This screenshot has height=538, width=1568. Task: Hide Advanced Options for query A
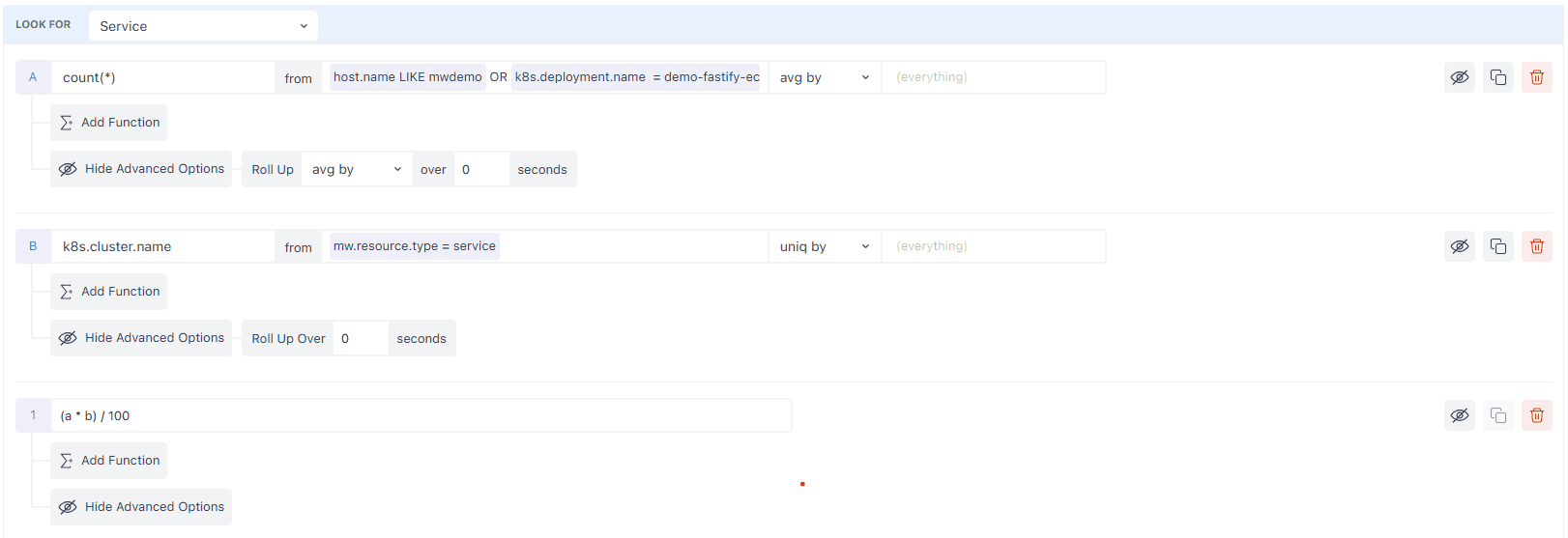[141, 169]
